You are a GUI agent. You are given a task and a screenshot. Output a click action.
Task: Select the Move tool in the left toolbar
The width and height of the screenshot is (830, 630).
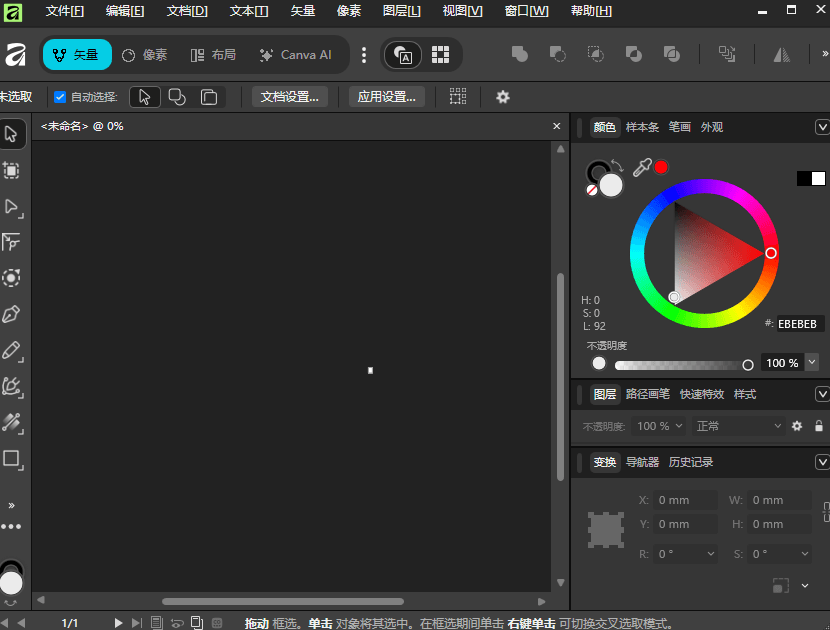tap(13, 134)
